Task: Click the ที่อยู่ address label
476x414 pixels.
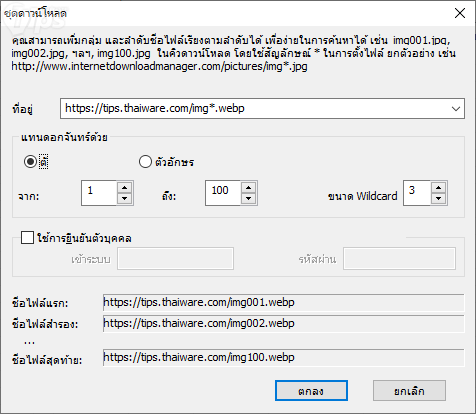Action: tap(22, 109)
